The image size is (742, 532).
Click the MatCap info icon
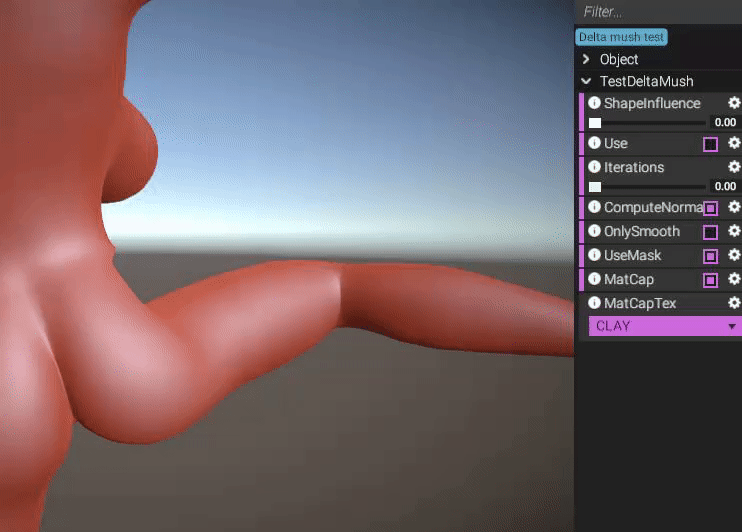point(594,279)
